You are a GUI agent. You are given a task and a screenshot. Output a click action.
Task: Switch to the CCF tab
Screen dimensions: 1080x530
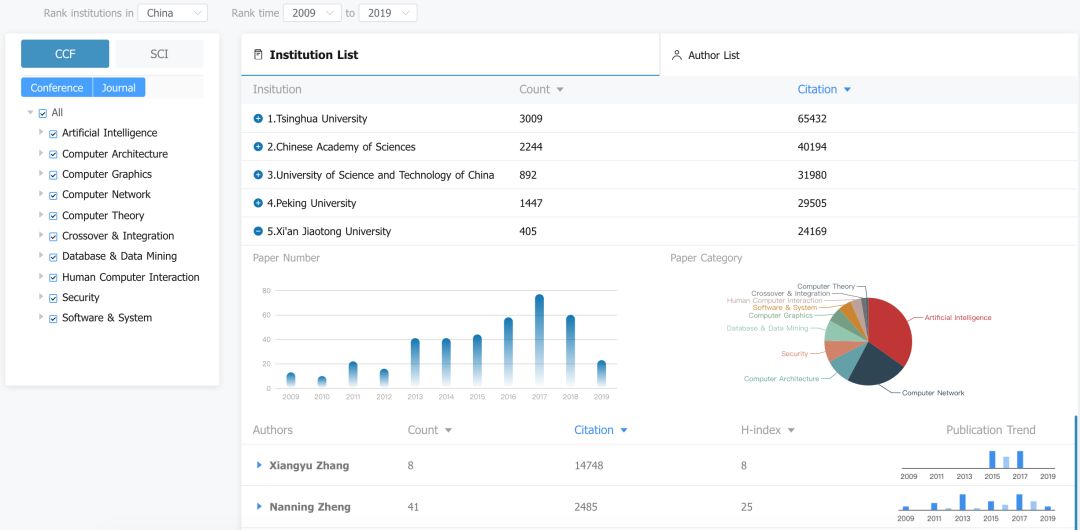click(65, 54)
